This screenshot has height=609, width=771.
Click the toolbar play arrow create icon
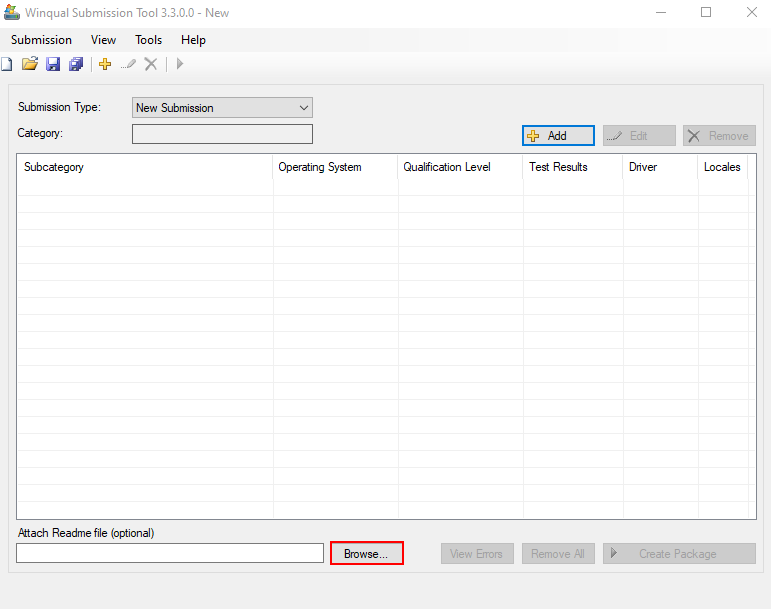(x=179, y=64)
